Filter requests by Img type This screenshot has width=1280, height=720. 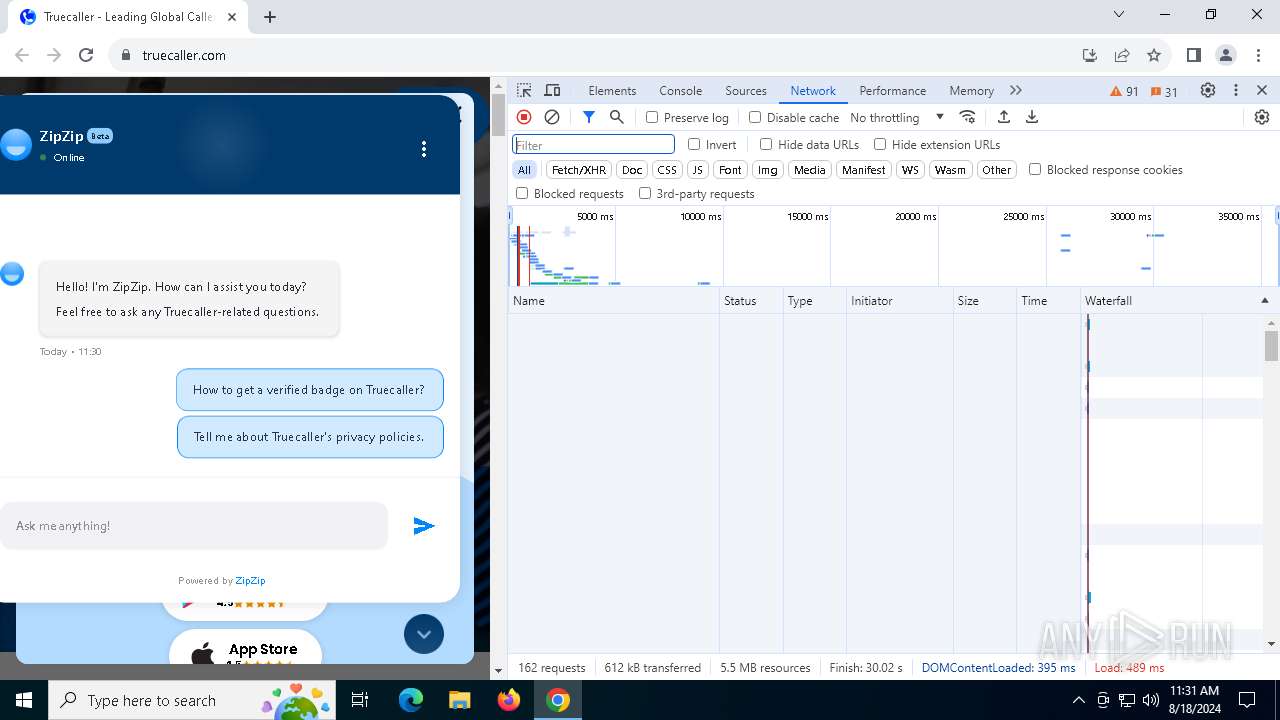click(767, 170)
